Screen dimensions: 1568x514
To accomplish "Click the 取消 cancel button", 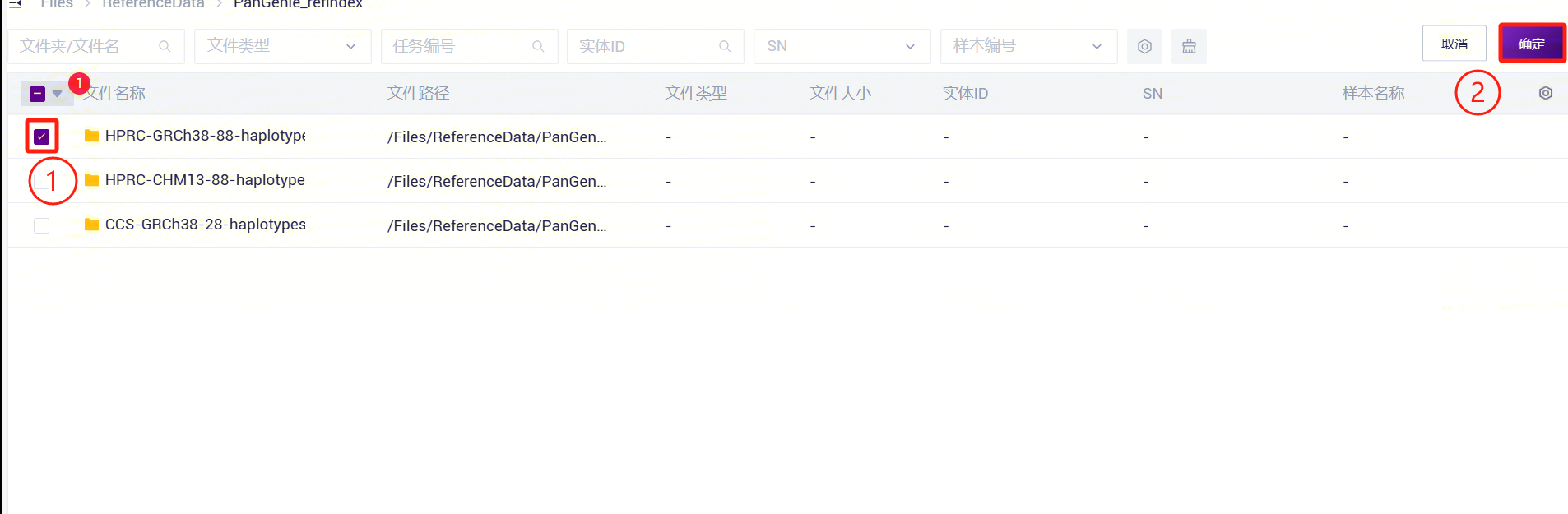I will pos(1454,44).
